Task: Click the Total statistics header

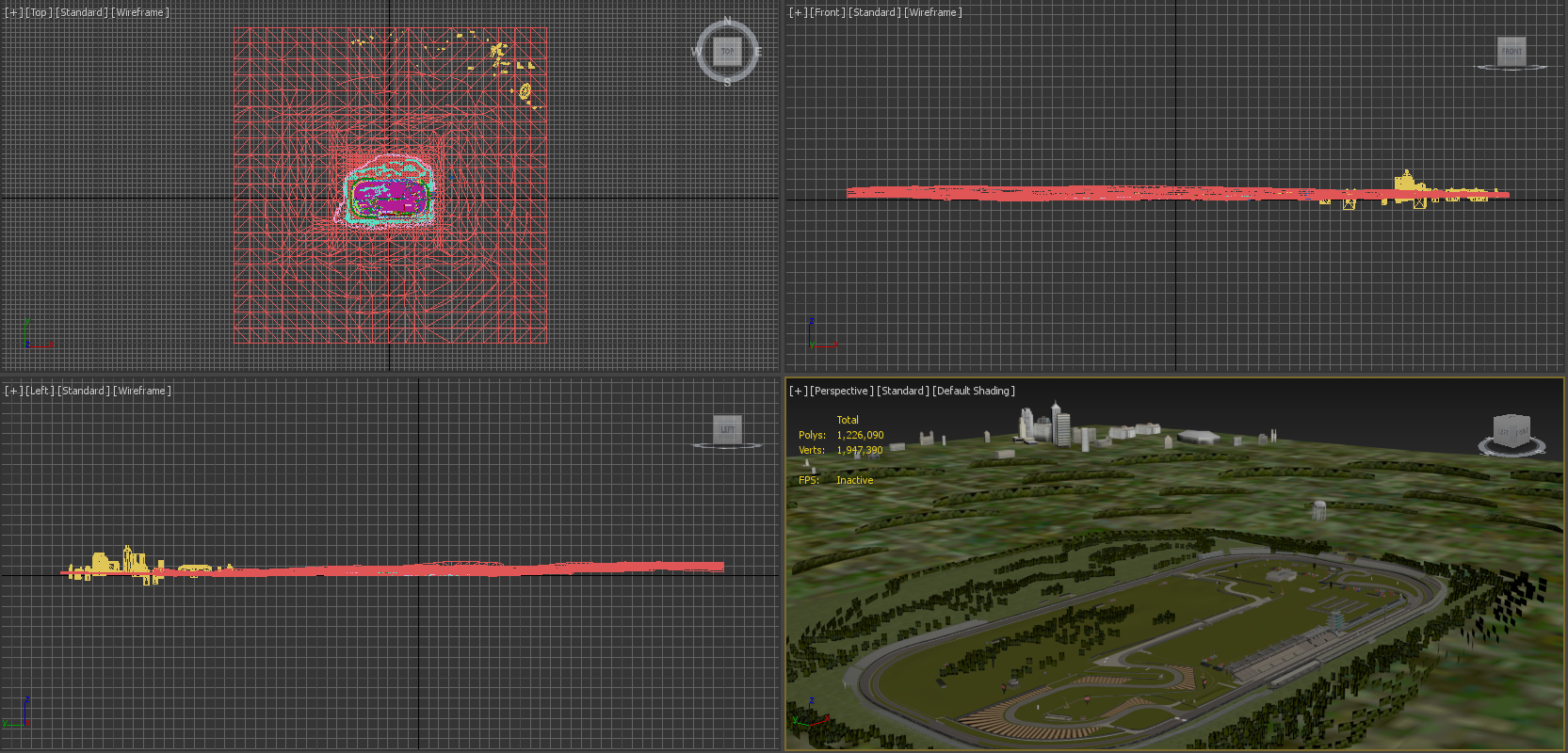Action: [848, 420]
